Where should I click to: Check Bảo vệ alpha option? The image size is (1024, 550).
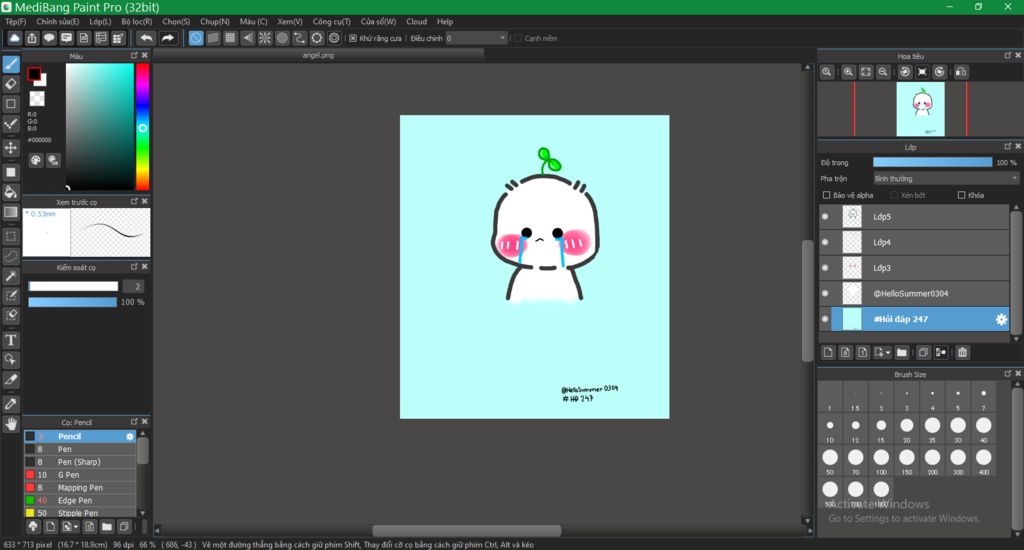click(x=826, y=195)
